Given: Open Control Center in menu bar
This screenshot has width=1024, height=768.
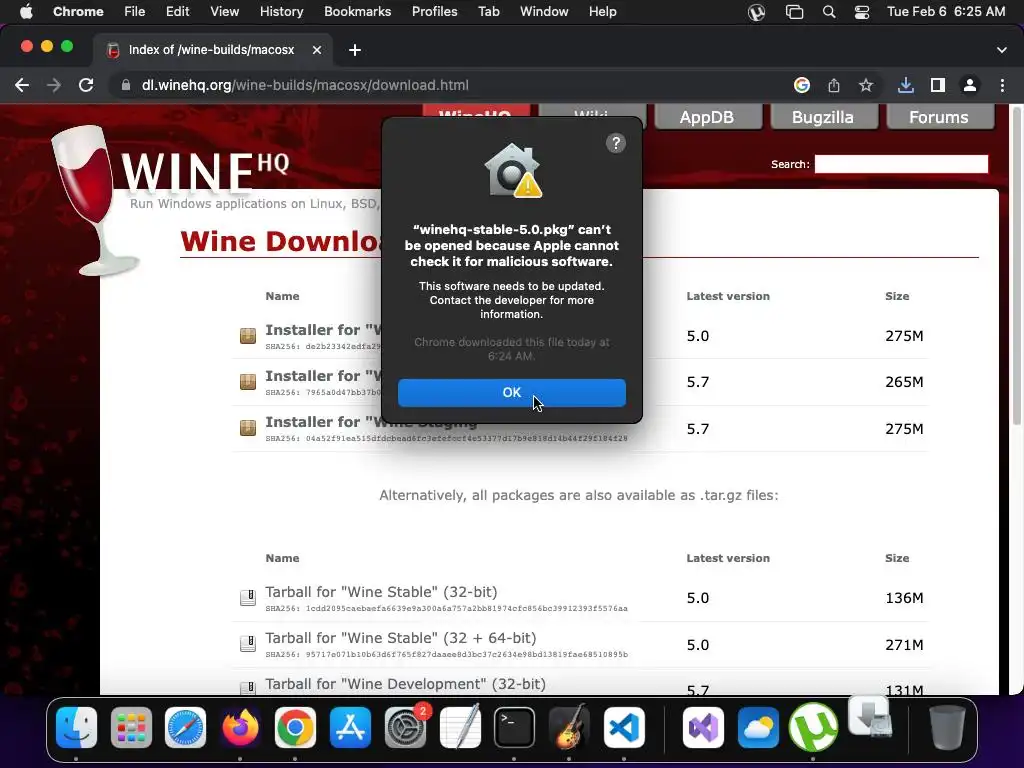Looking at the screenshot, I should [862, 12].
